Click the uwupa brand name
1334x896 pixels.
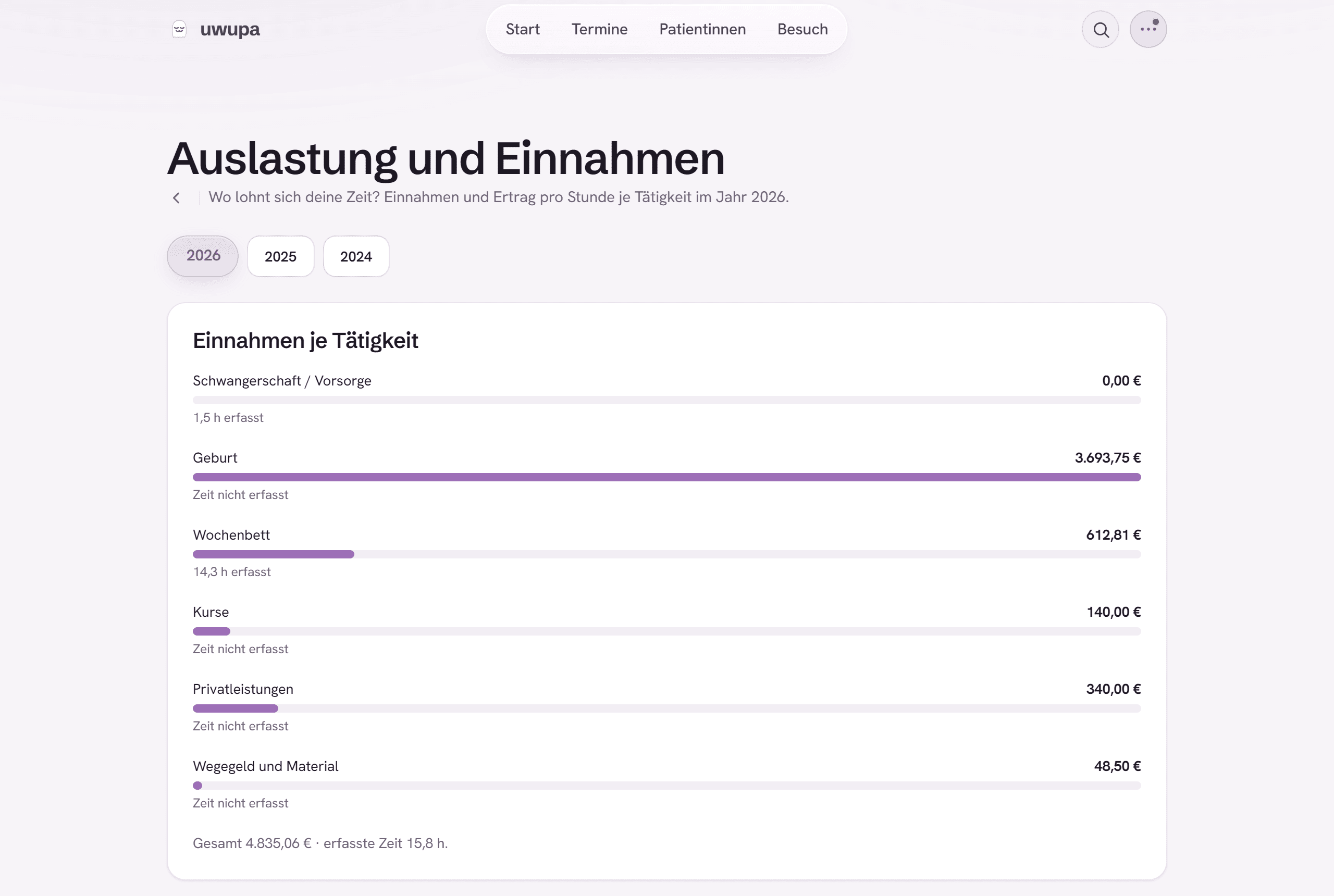tap(230, 29)
